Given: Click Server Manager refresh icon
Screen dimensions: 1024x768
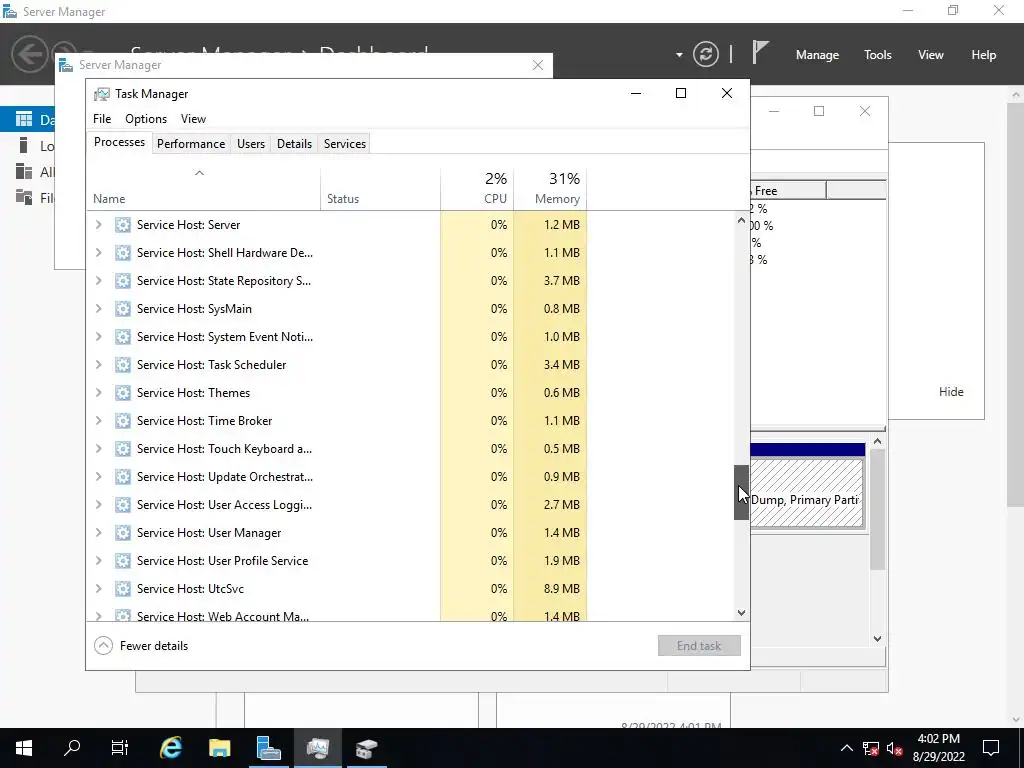Looking at the screenshot, I should 706,54.
